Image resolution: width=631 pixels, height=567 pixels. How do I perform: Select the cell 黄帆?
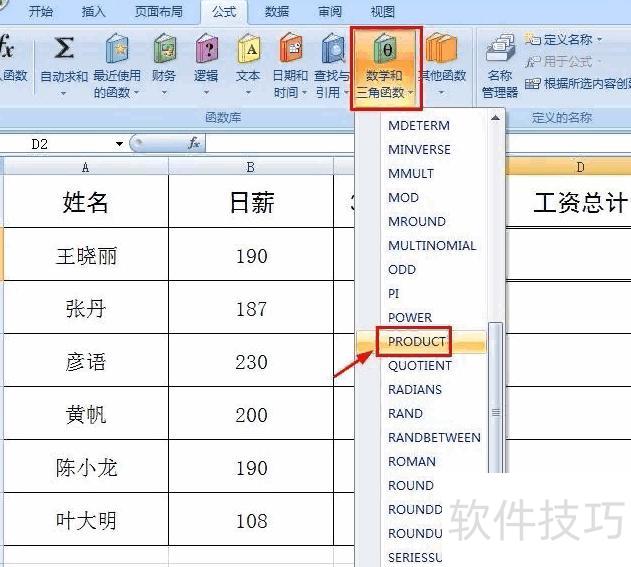pyautogui.click(x=86, y=414)
